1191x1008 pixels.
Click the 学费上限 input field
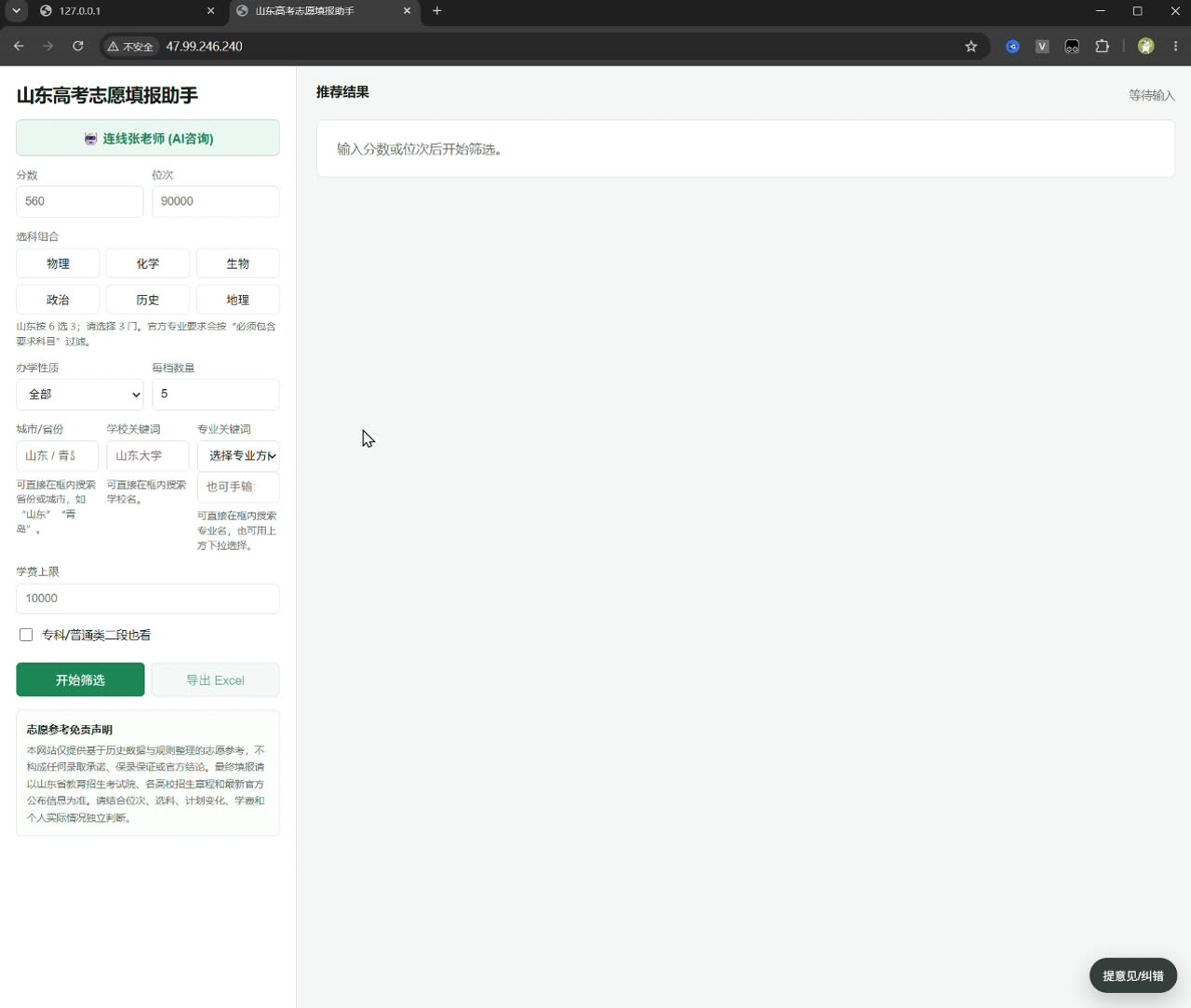tap(148, 598)
